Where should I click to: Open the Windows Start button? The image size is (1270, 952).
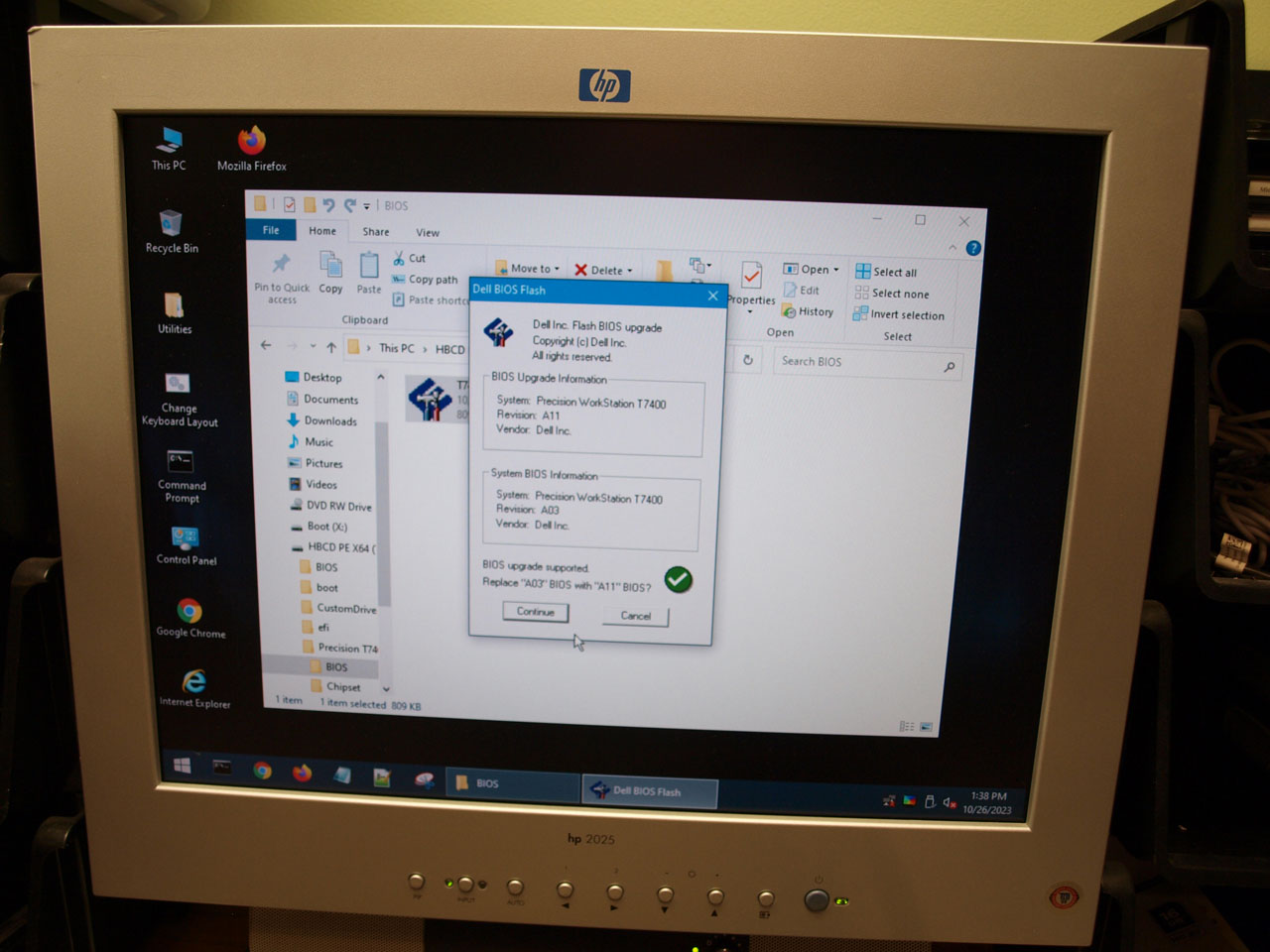pyautogui.click(x=183, y=766)
